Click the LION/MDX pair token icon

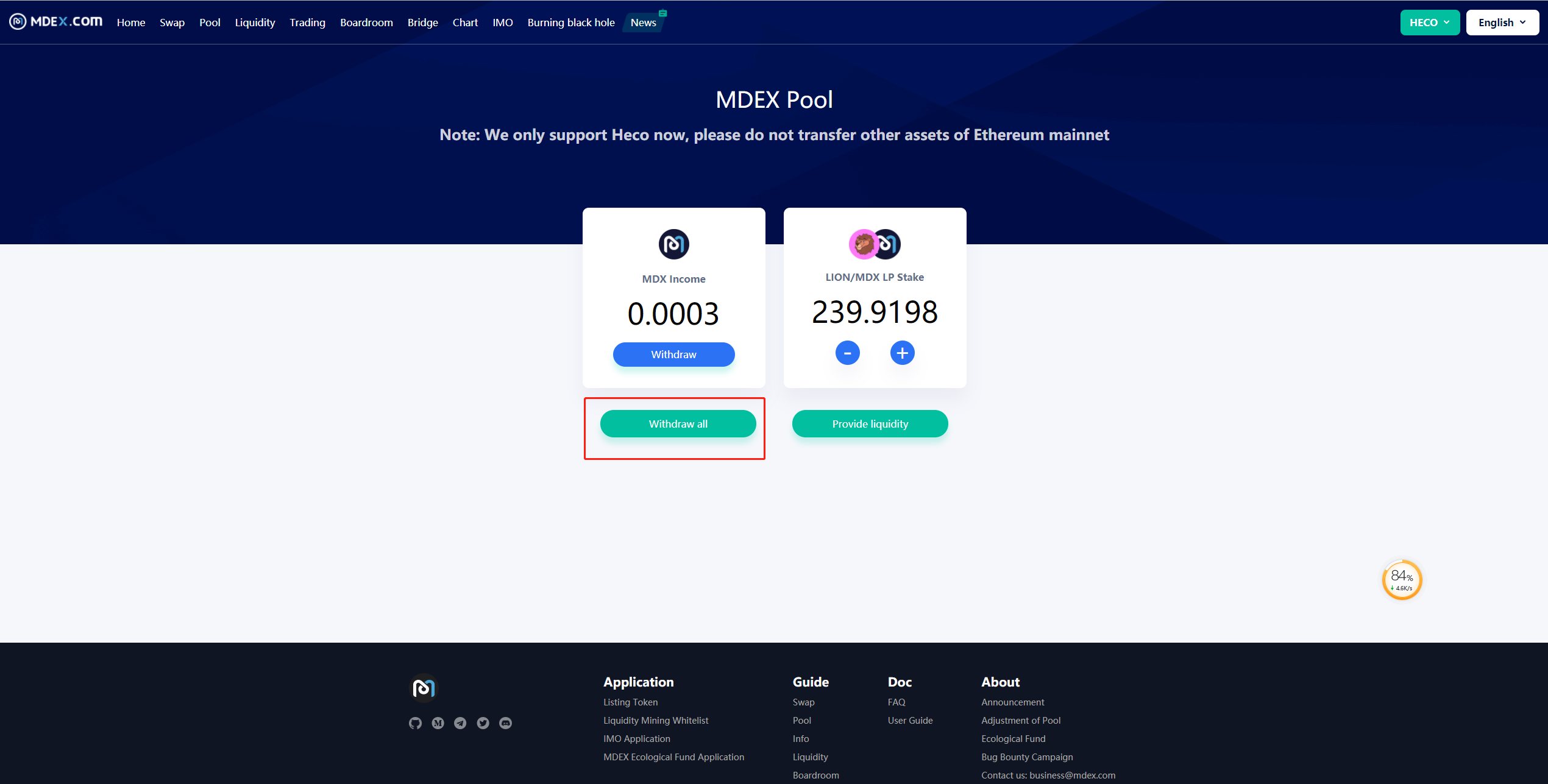[x=875, y=244]
